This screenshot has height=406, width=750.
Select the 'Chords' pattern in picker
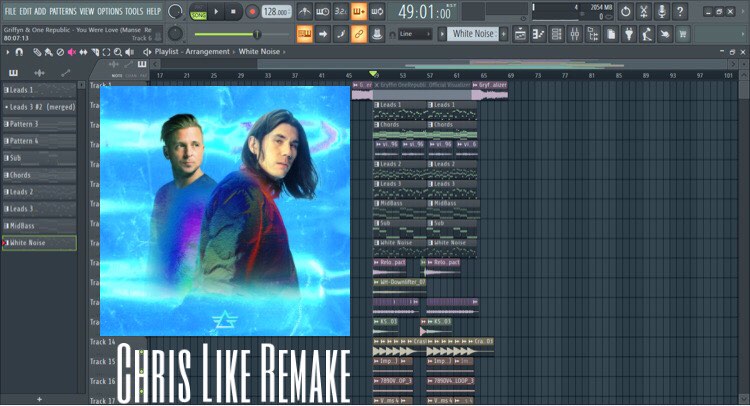pos(39,175)
